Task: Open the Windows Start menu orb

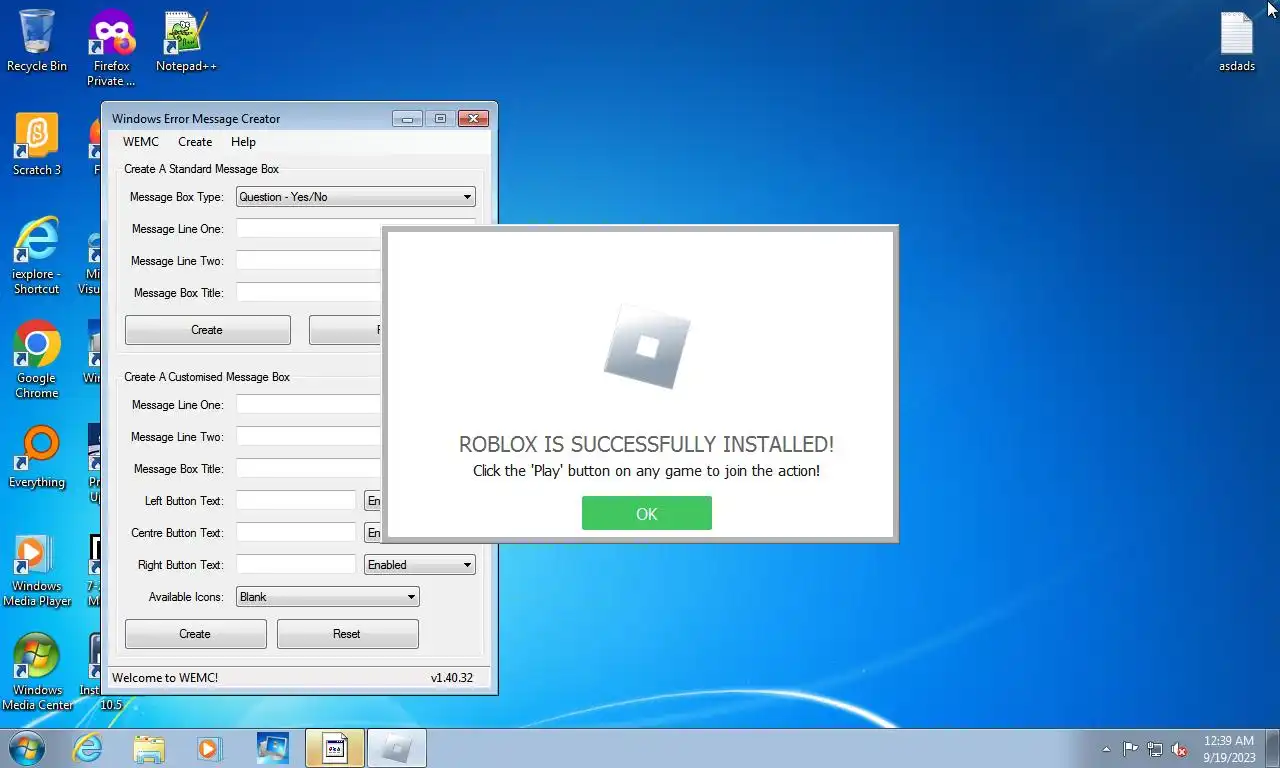Action: click(x=27, y=748)
